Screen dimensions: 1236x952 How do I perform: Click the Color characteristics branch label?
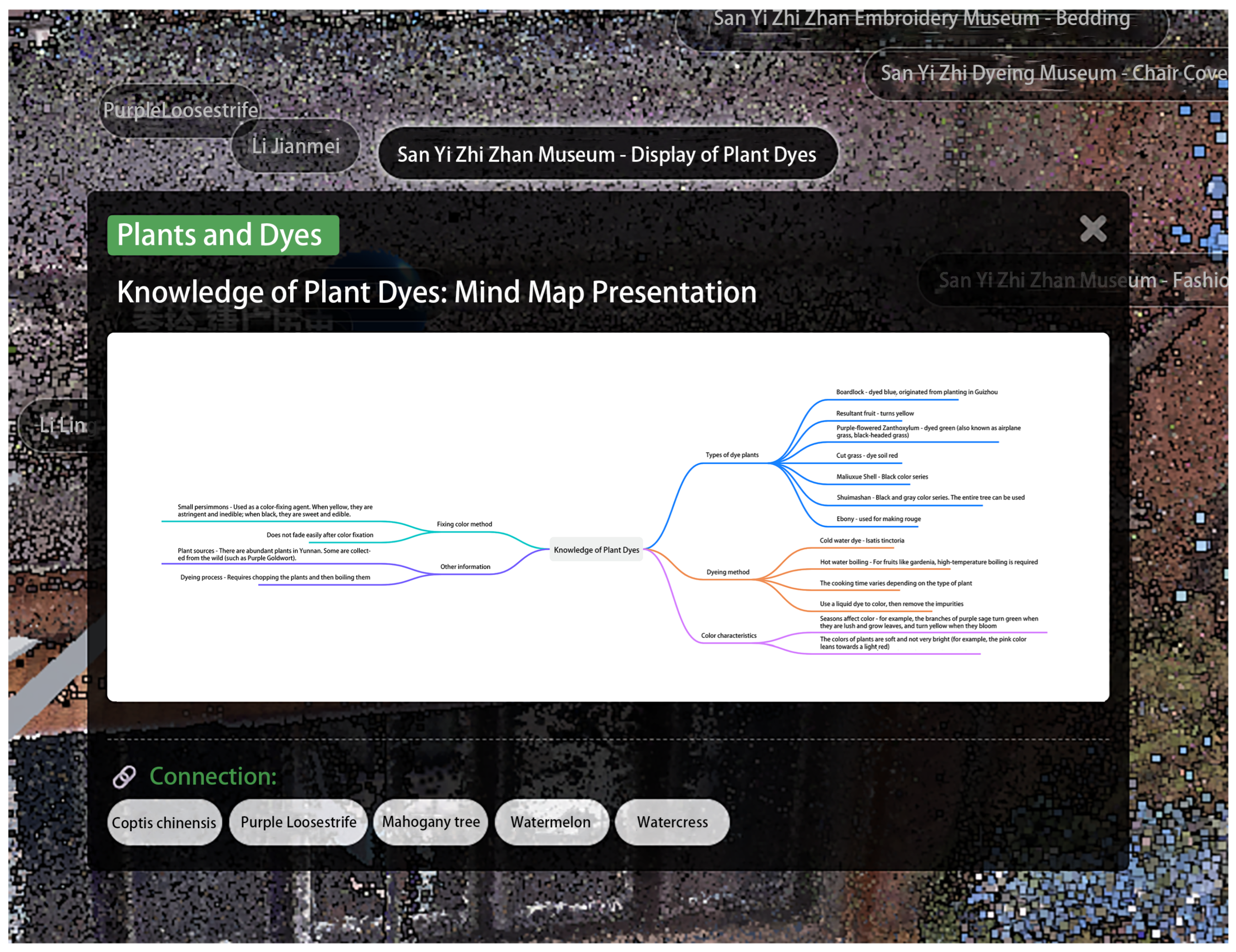(728, 636)
